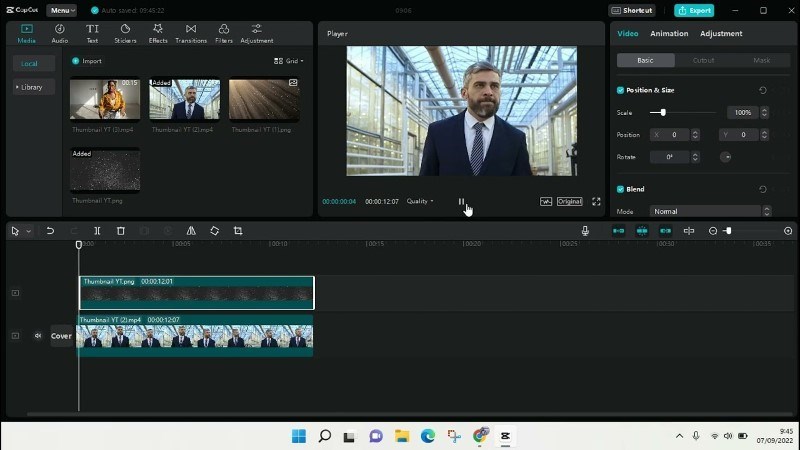Switch to the Video tab
Image resolution: width=800 pixels, height=450 pixels.
628,34
